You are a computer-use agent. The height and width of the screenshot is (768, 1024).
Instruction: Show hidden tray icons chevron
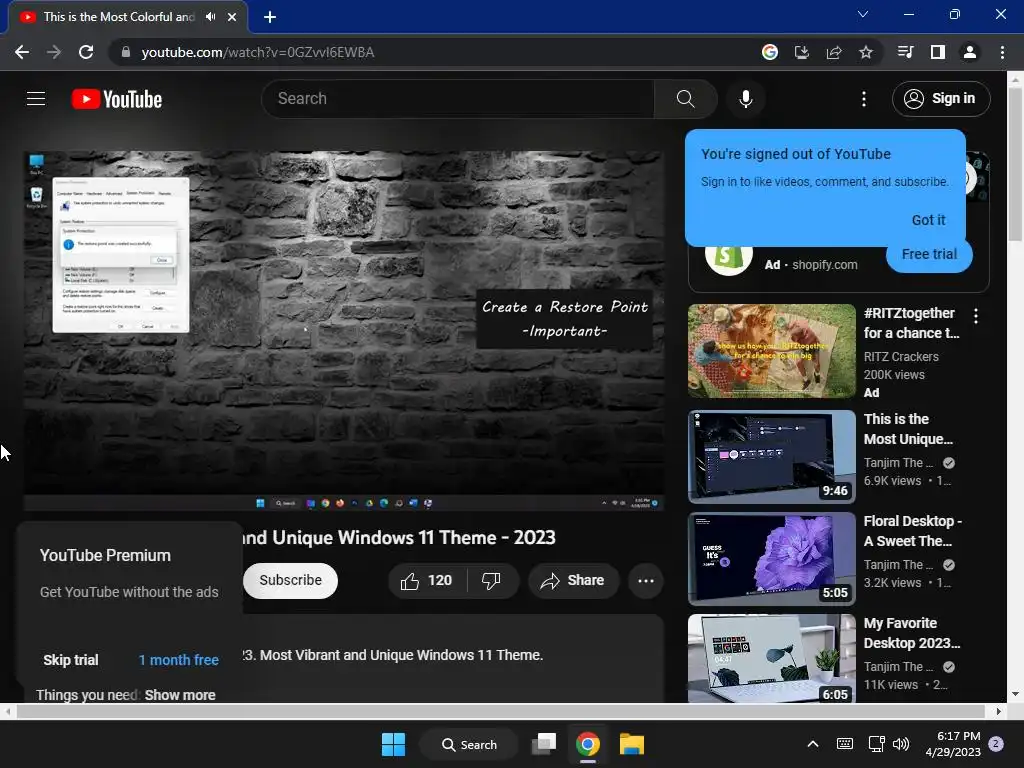pyautogui.click(x=812, y=744)
